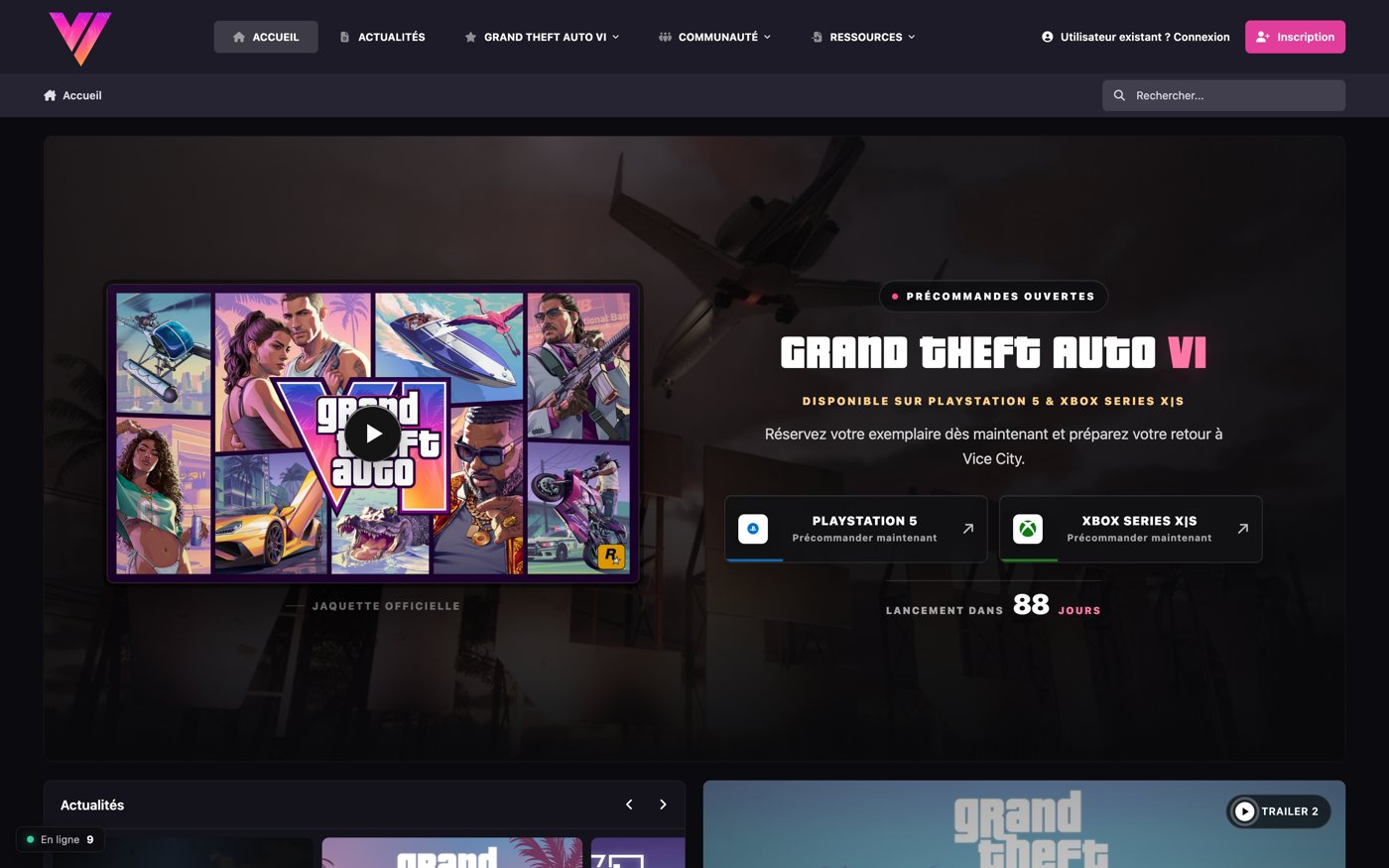Click the group icon beside Communauté

pos(665,37)
